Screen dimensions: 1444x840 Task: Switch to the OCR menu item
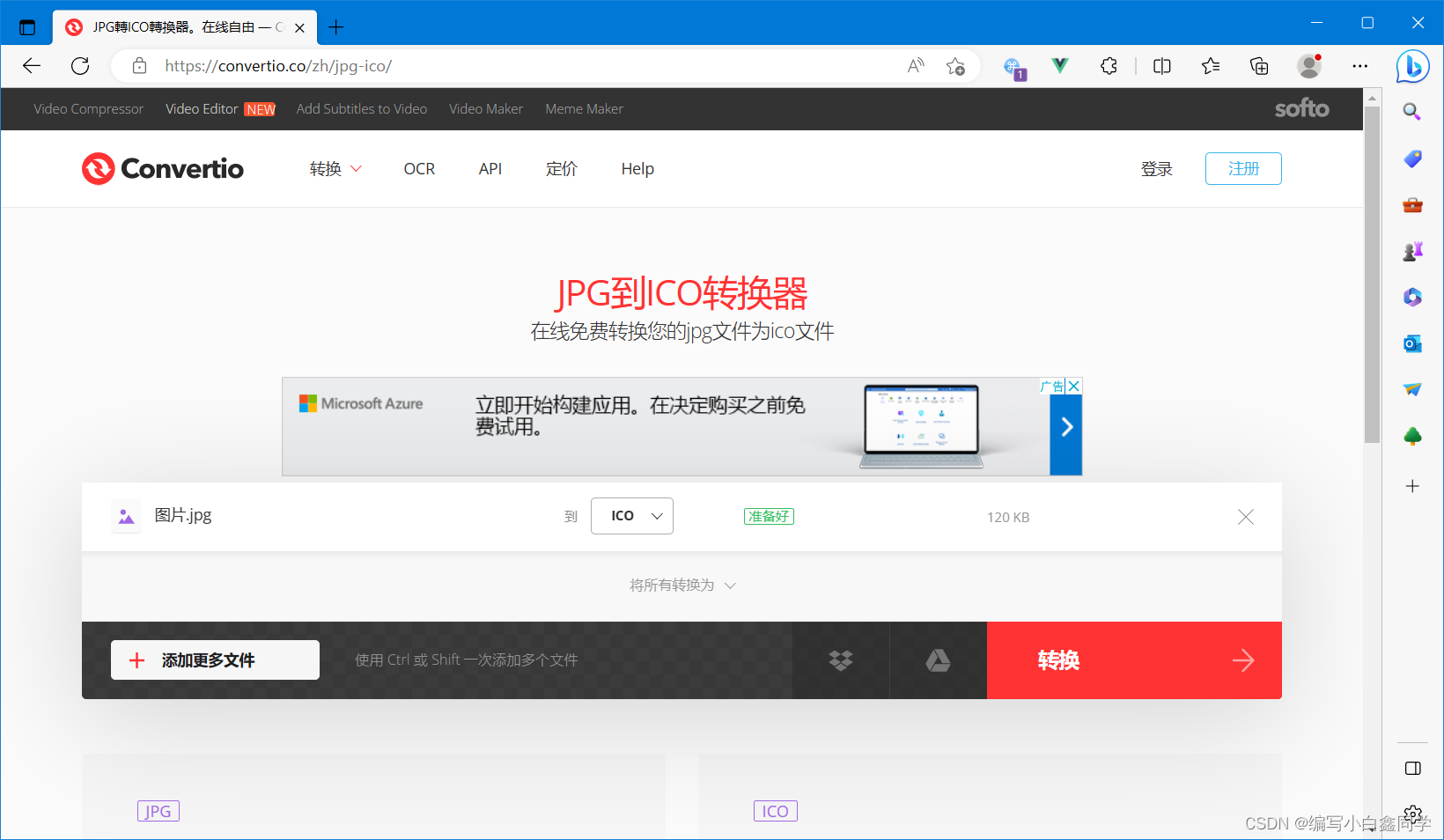[419, 168]
